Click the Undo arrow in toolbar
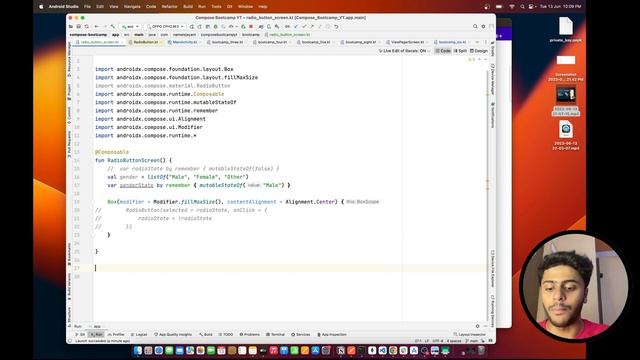Viewport: 640px width, 360px height. click(336, 27)
